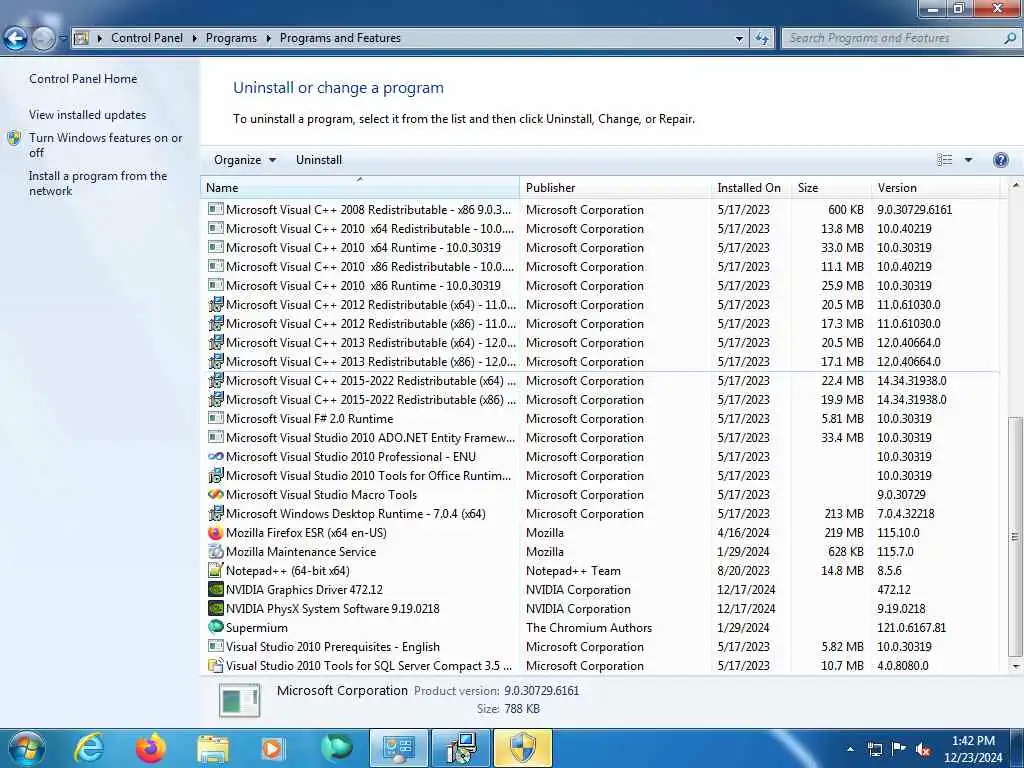Select Visual Studio 2010 Prerequisites - English row
Image resolution: width=1024 pixels, height=768 pixels.
602,647
